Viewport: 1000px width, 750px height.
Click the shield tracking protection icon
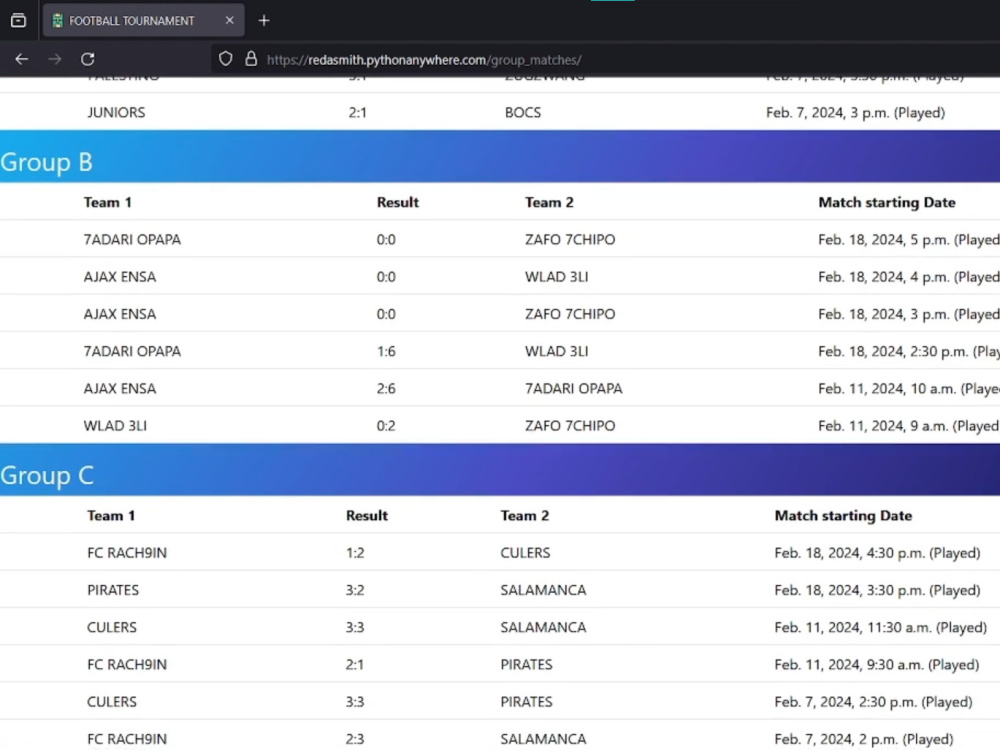(225, 59)
